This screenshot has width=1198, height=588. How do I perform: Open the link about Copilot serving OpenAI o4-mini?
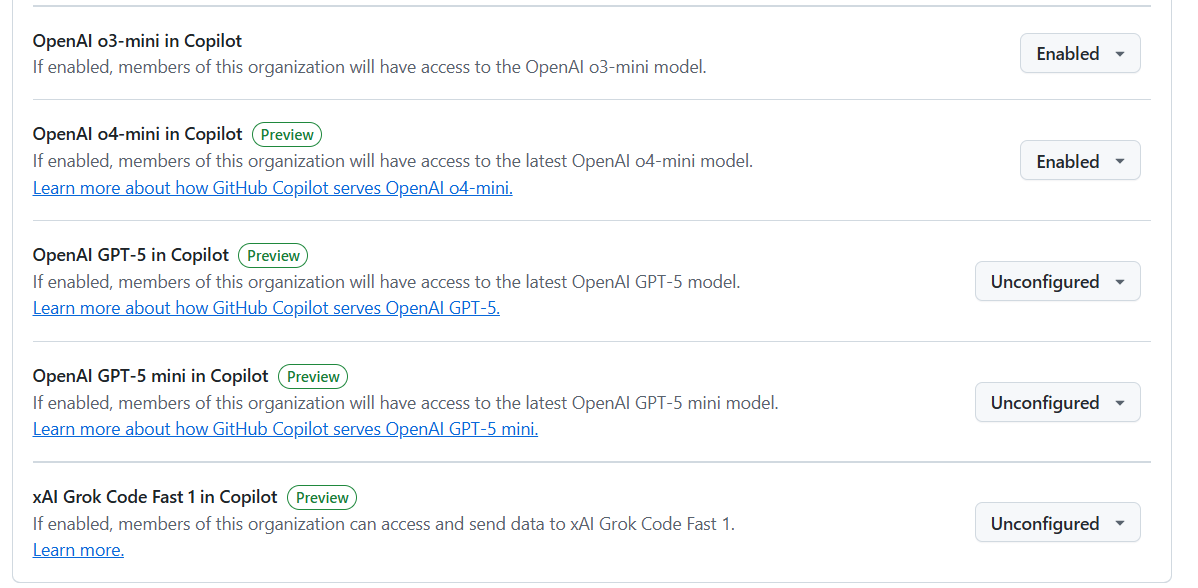click(273, 187)
